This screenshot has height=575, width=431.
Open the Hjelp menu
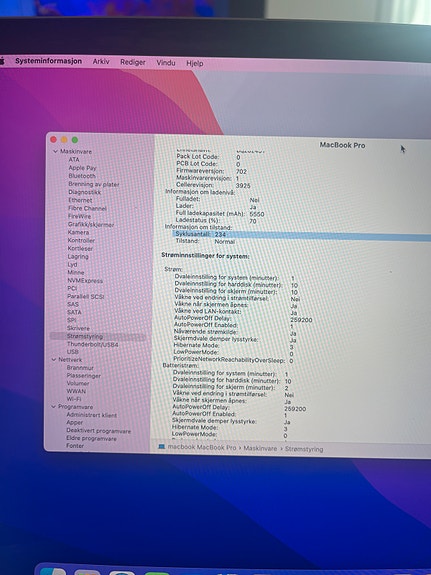tap(195, 63)
